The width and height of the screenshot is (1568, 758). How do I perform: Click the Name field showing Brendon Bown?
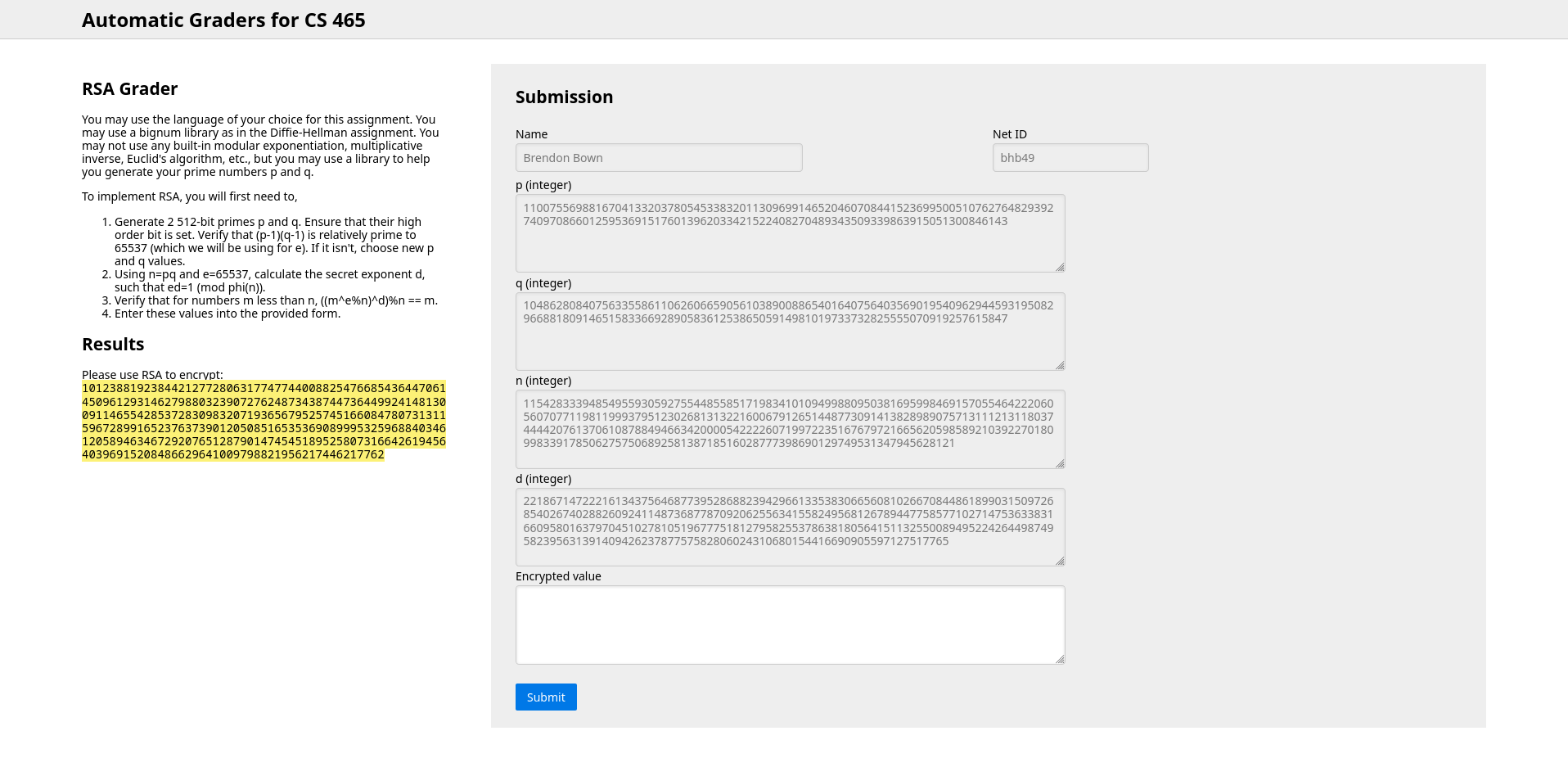pos(659,158)
